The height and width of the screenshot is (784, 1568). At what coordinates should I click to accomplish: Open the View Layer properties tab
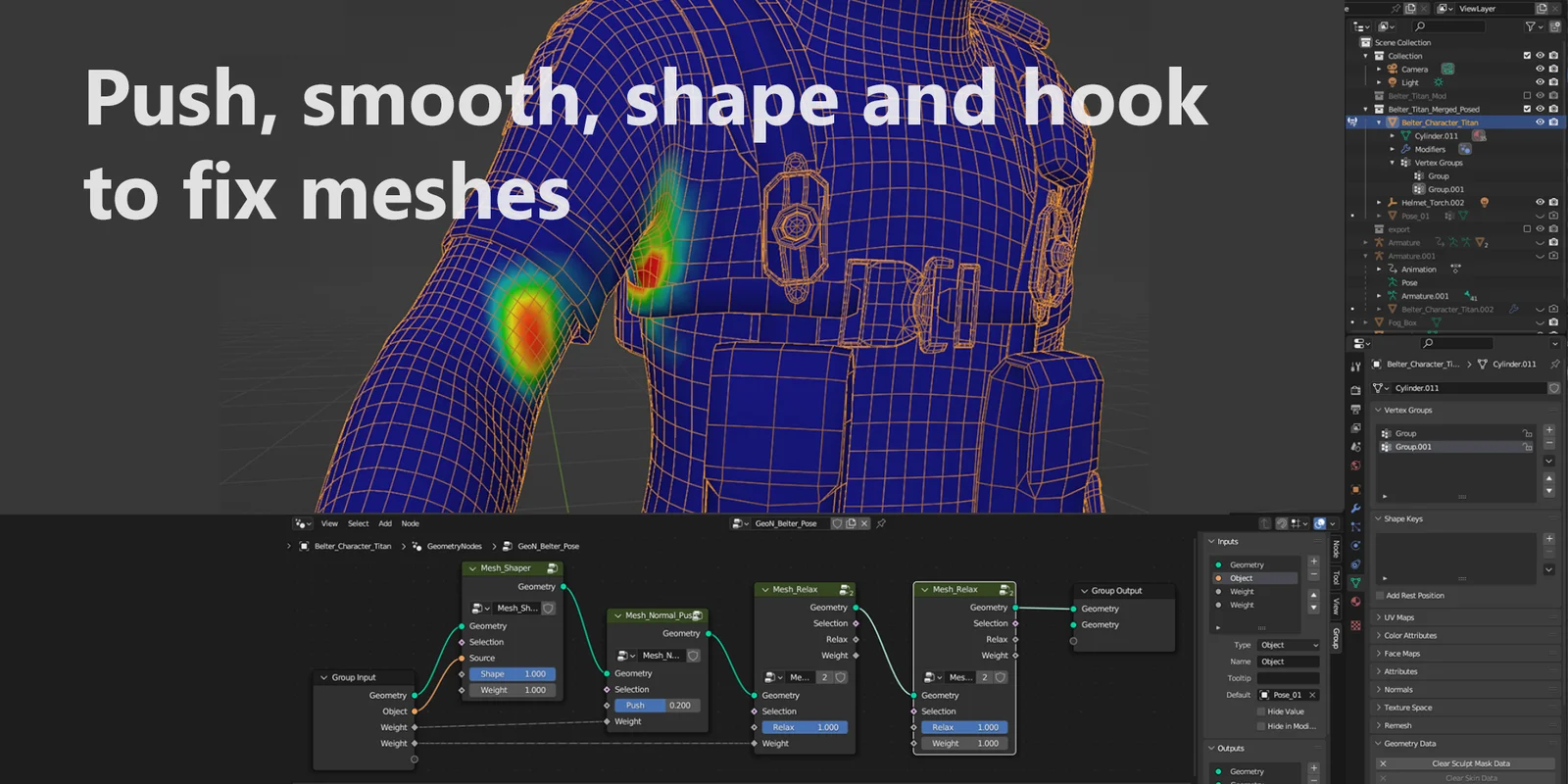coord(1355,428)
